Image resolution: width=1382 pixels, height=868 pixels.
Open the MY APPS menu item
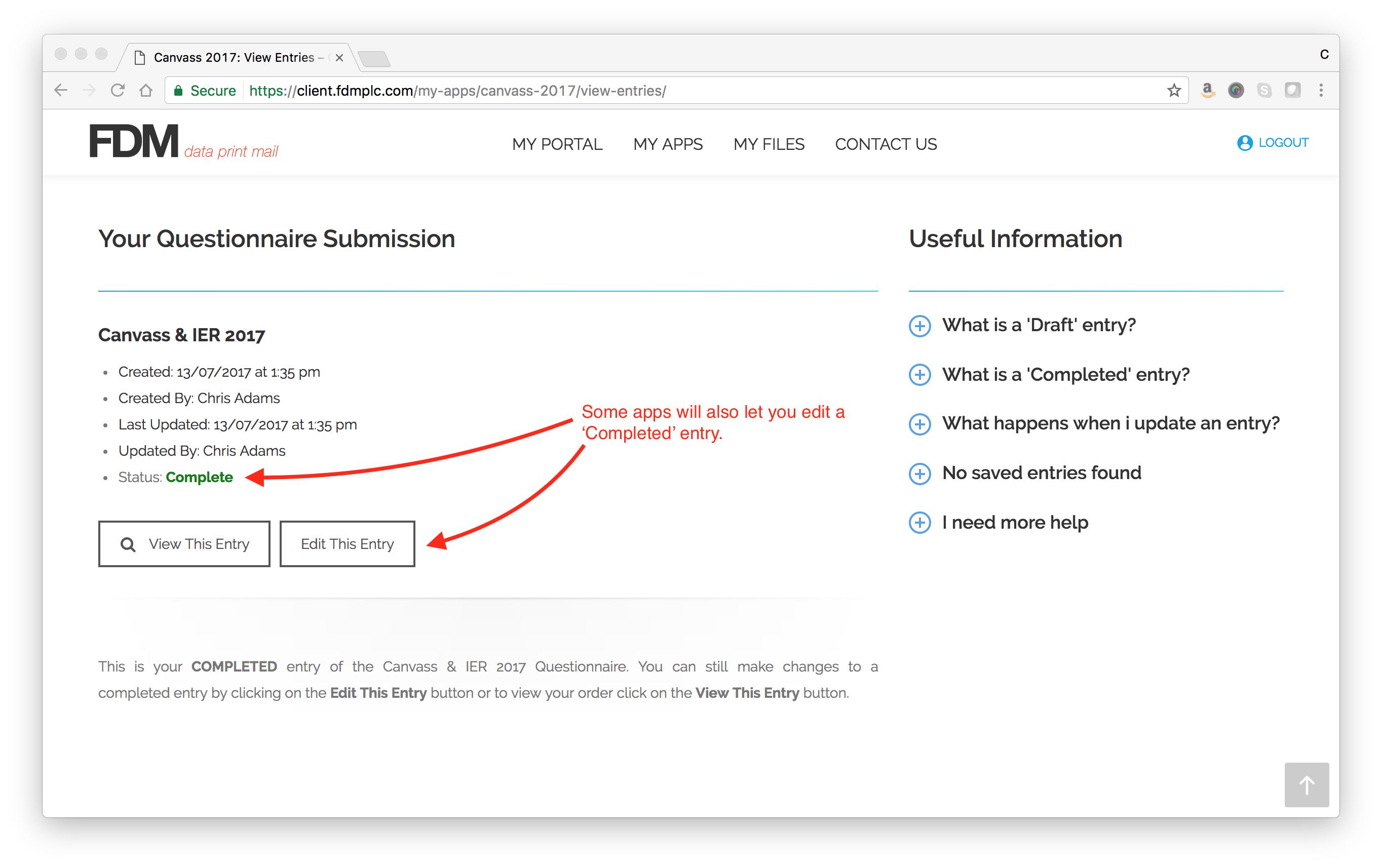[x=668, y=144]
